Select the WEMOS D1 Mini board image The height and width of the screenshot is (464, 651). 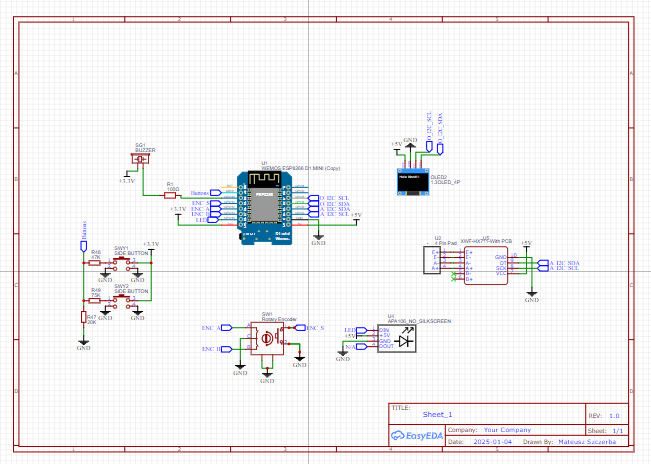(x=265, y=208)
